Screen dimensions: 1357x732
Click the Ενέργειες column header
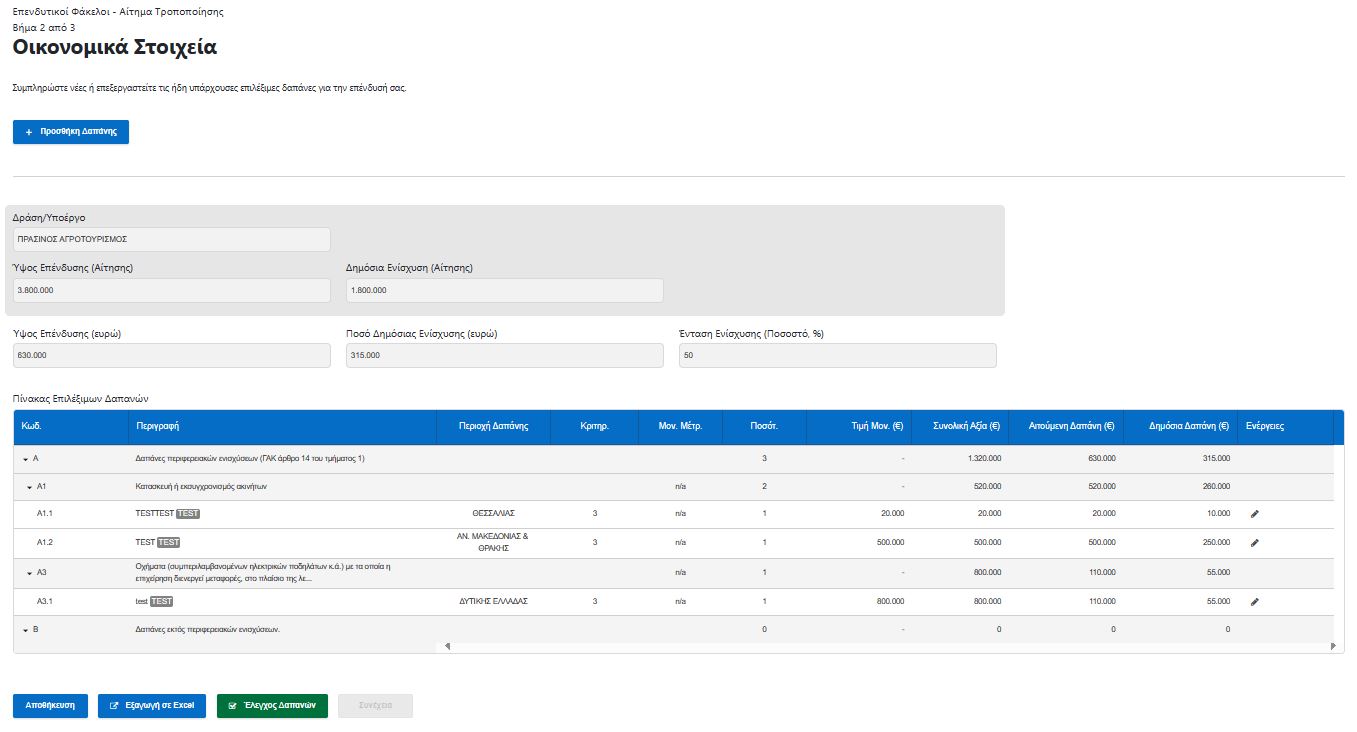pyautogui.click(x=1285, y=426)
